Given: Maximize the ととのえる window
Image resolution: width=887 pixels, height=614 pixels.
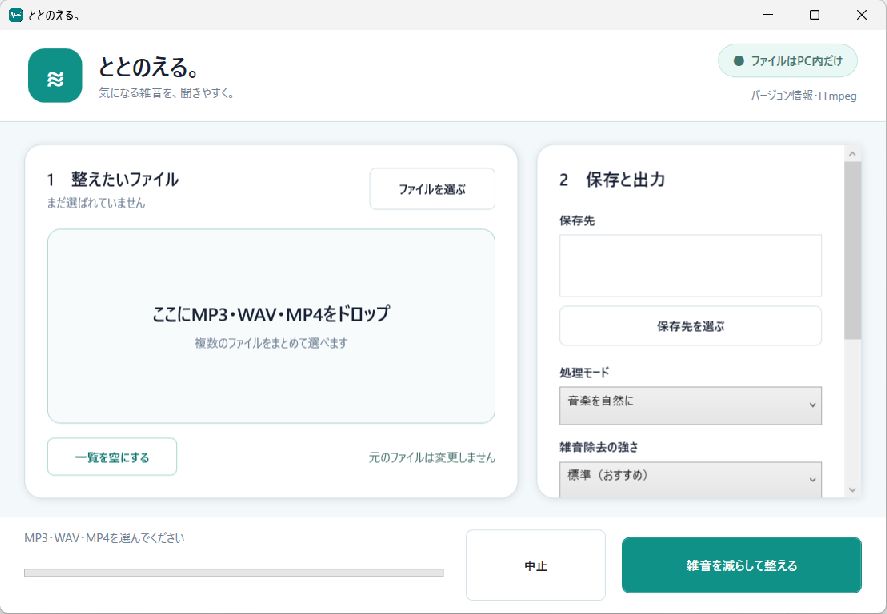Looking at the screenshot, I should pos(815,15).
